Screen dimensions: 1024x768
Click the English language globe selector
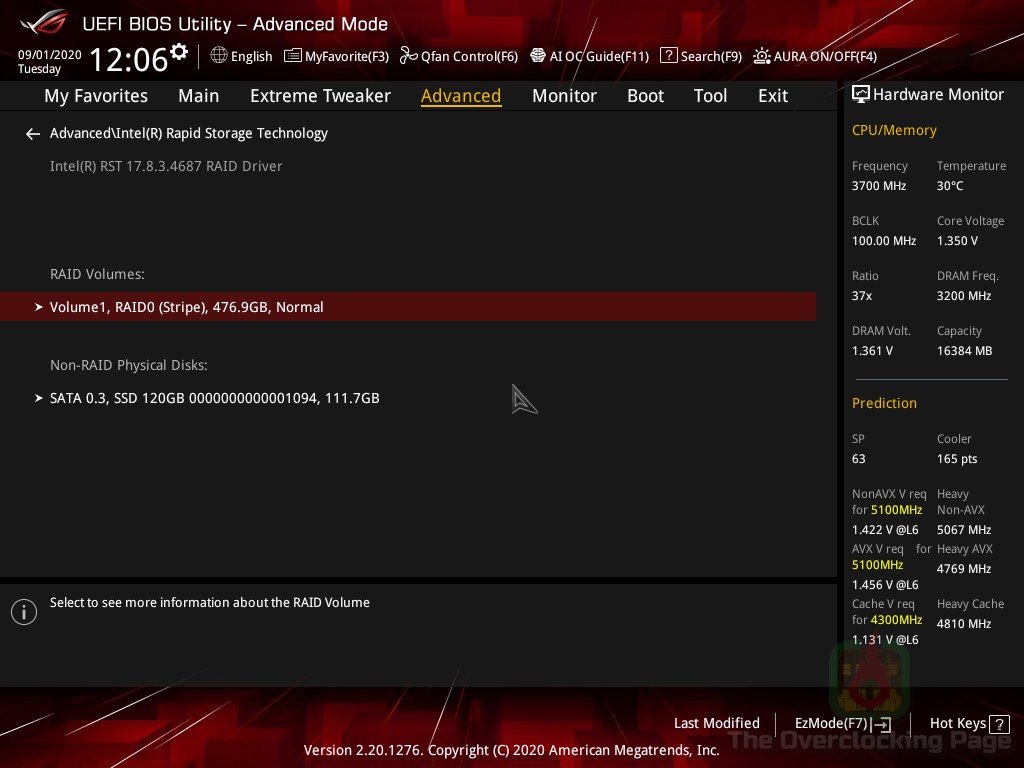tap(240, 56)
